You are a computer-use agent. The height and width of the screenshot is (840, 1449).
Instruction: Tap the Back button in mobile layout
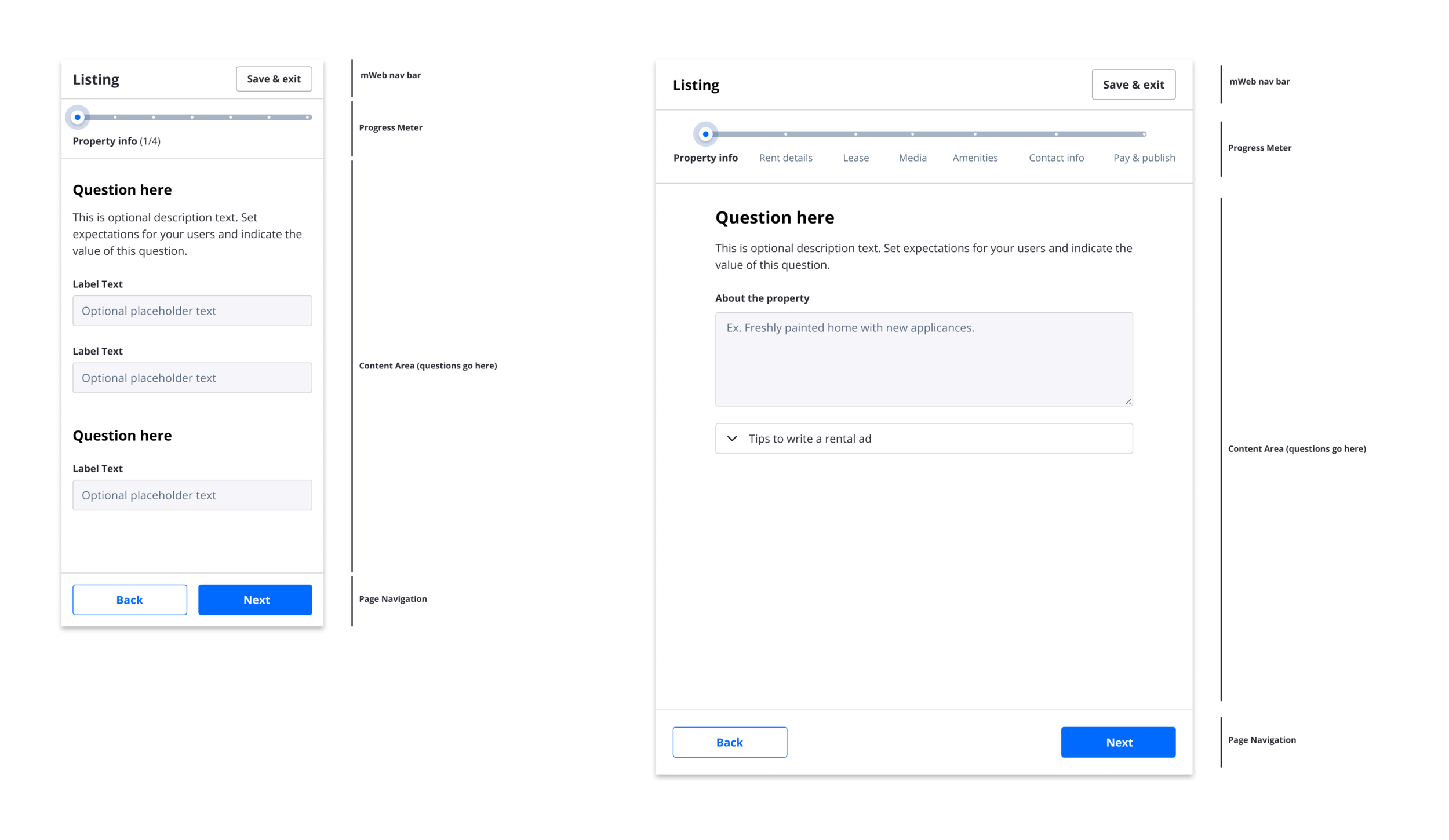tap(130, 600)
